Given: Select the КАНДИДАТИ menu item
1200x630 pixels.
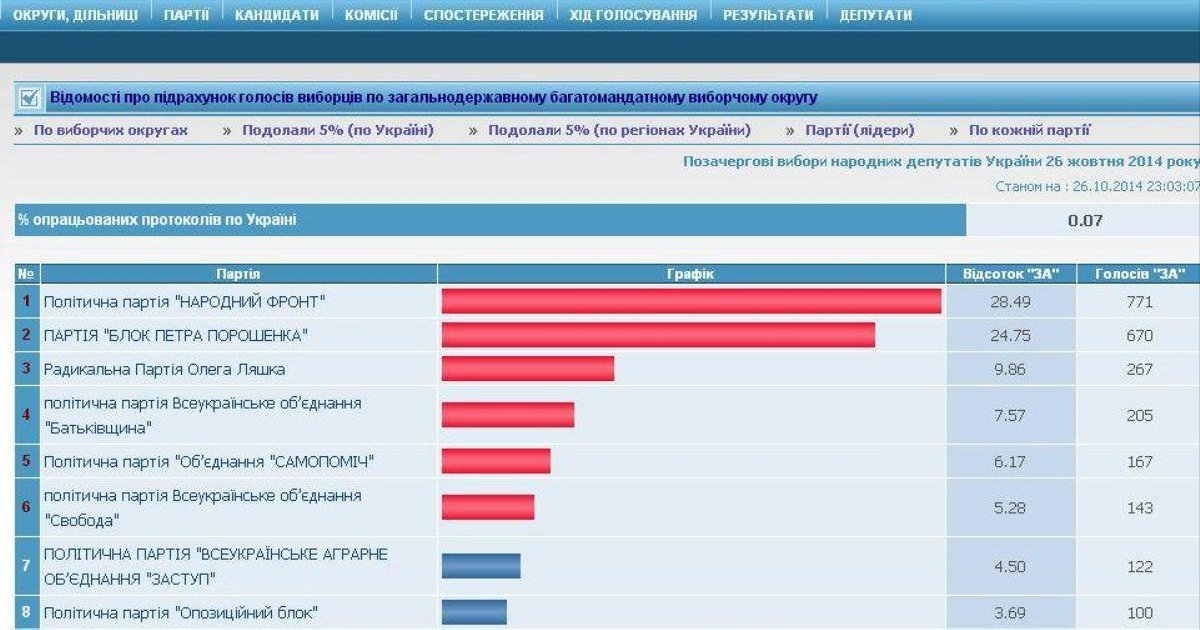Looking at the screenshot, I should click(276, 15).
